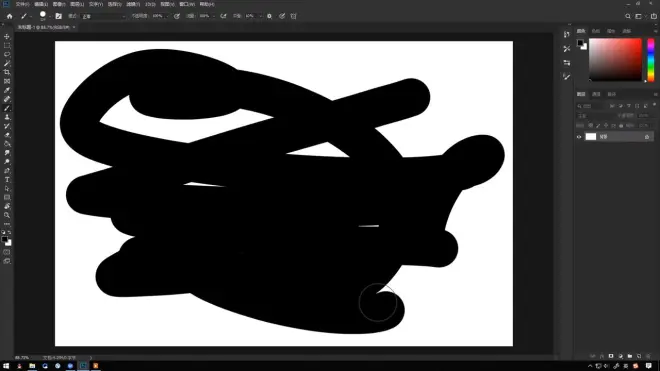Toggle lock image pixels brush icon
This screenshot has width=660, height=371.
tap(598, 125)
